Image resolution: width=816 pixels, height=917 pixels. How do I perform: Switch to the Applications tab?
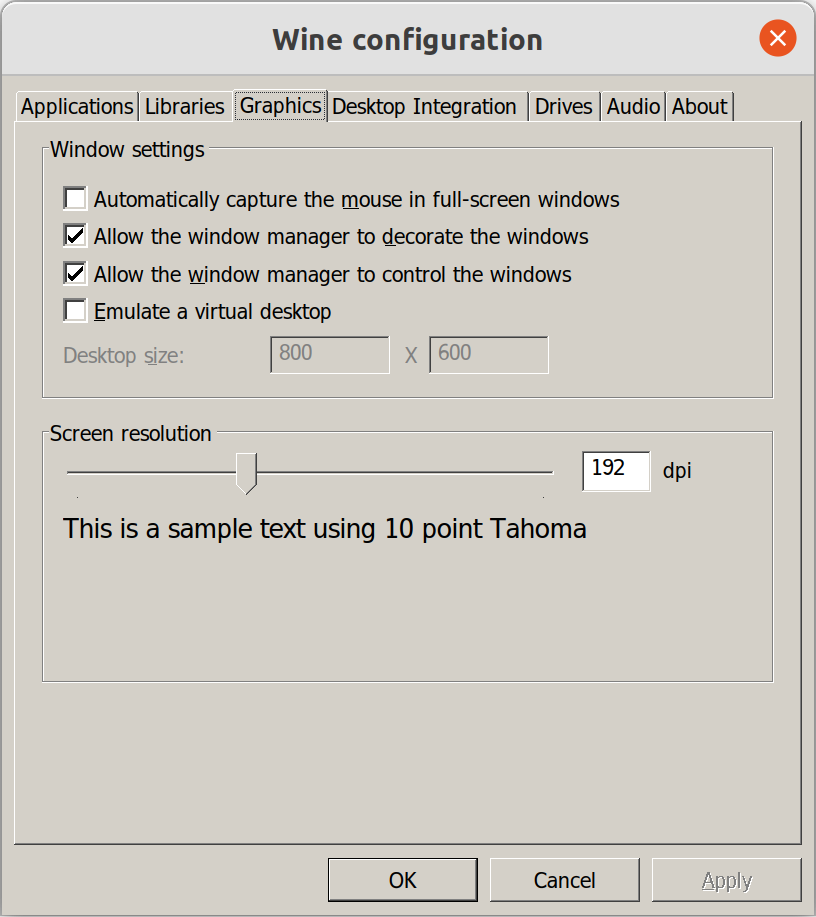pyautogui.click(x=77, y=107)
